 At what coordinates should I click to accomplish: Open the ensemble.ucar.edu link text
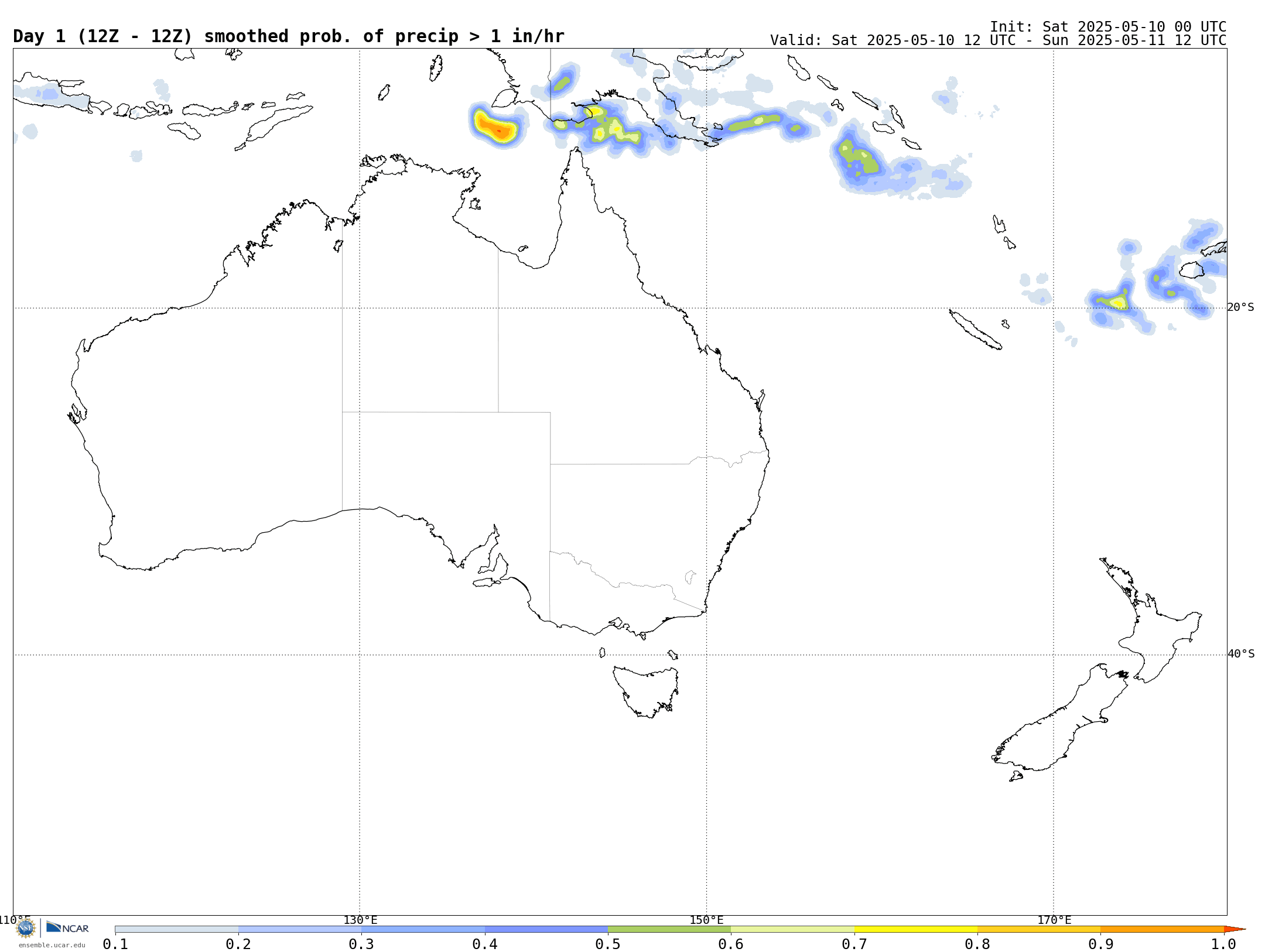pyautogui.click(x=52, y=945)
